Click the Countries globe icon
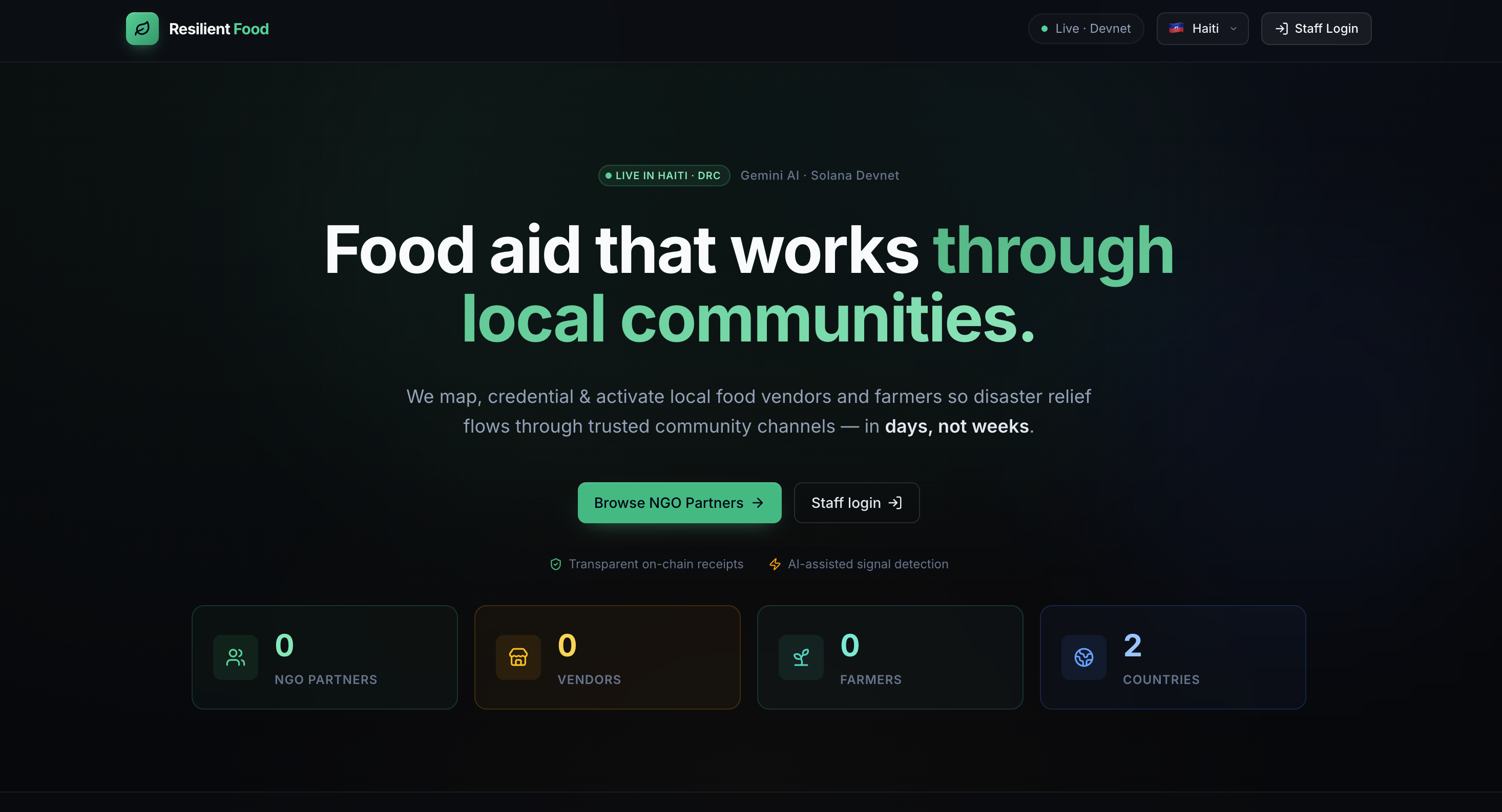The image size is (1502, 812). coord(1084,657)
